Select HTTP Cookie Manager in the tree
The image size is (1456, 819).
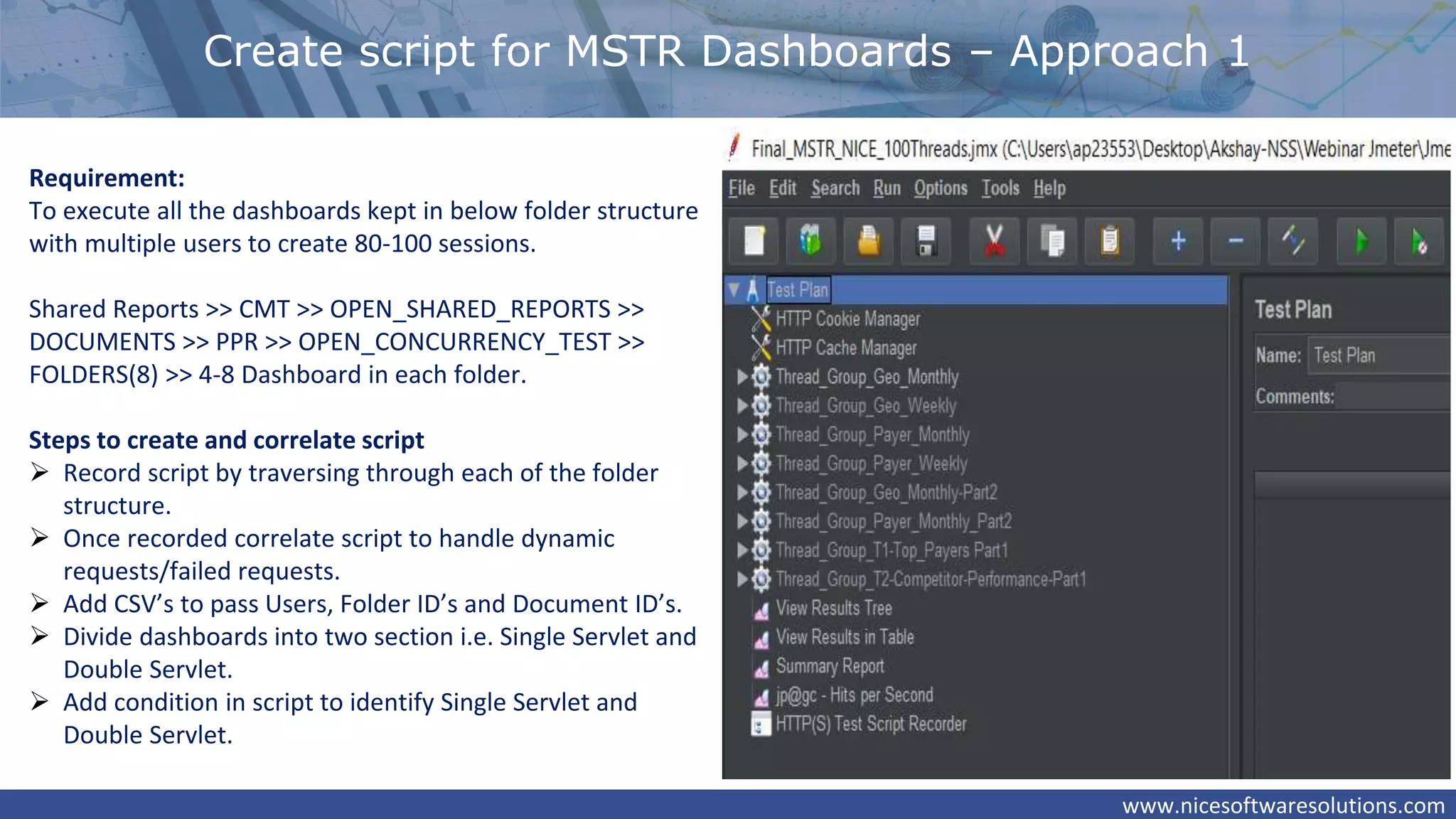pyautogui.click(x=847, y=319)
